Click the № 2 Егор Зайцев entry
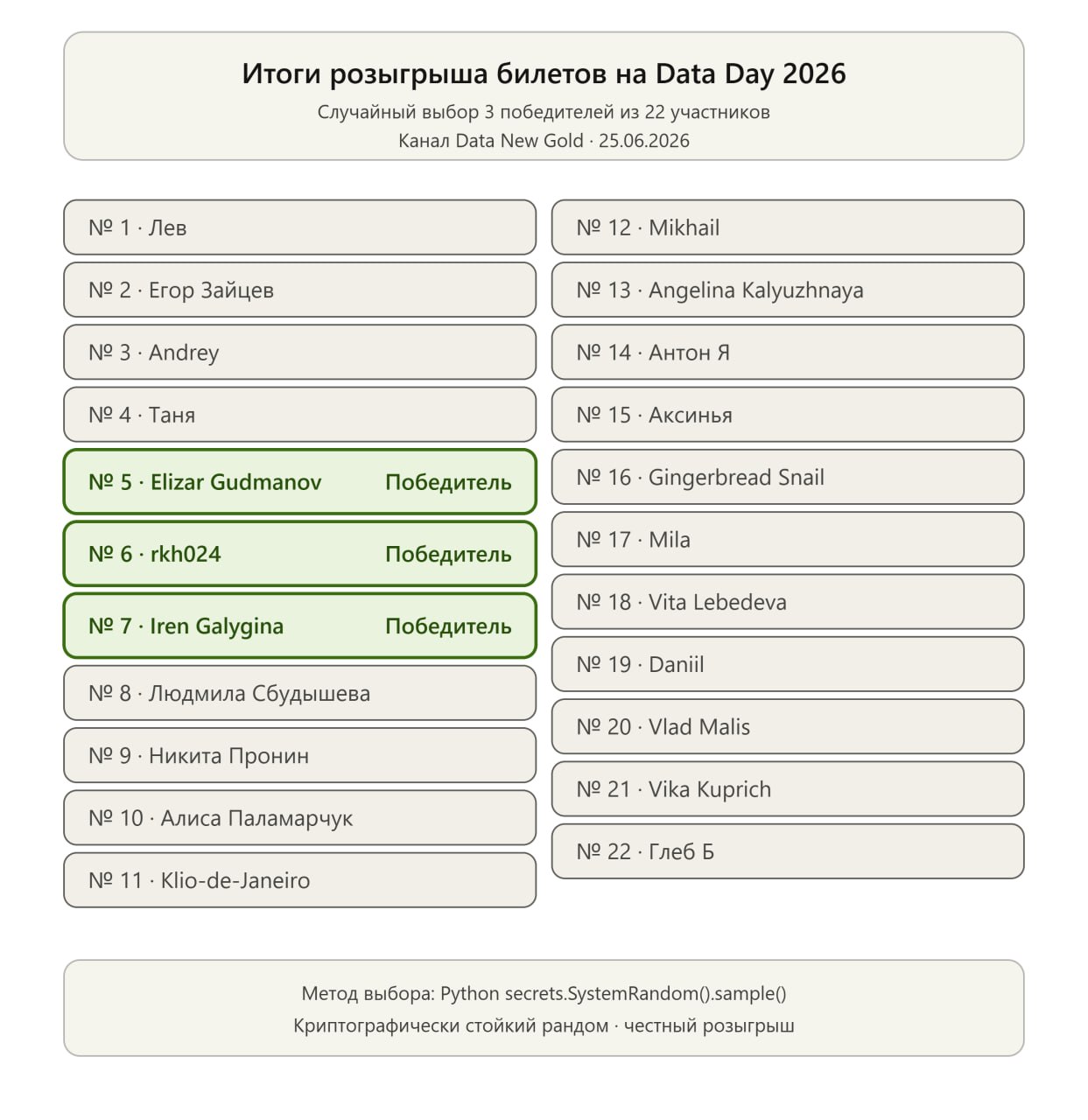Image resolution: width=1088 pixels, height=1120 pixels. tap(299, 290)
